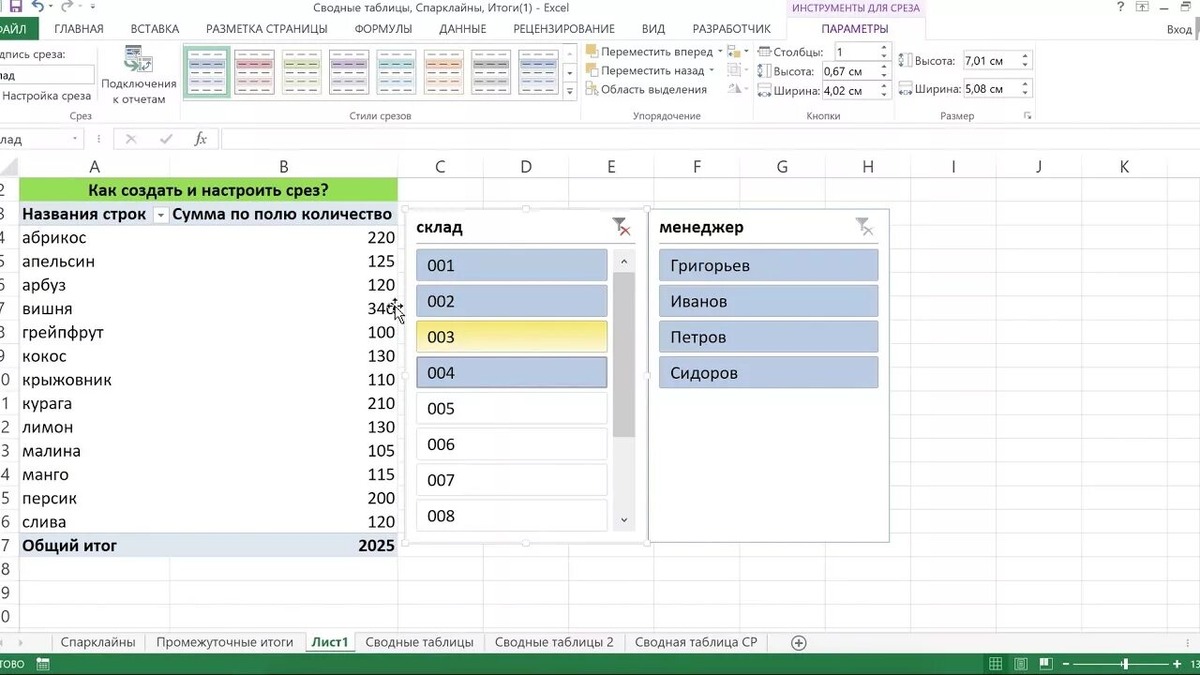This screenshot has width=1200, height=675.
Task: Toggle slicer item 005 in склад
Action: (511, 408)
